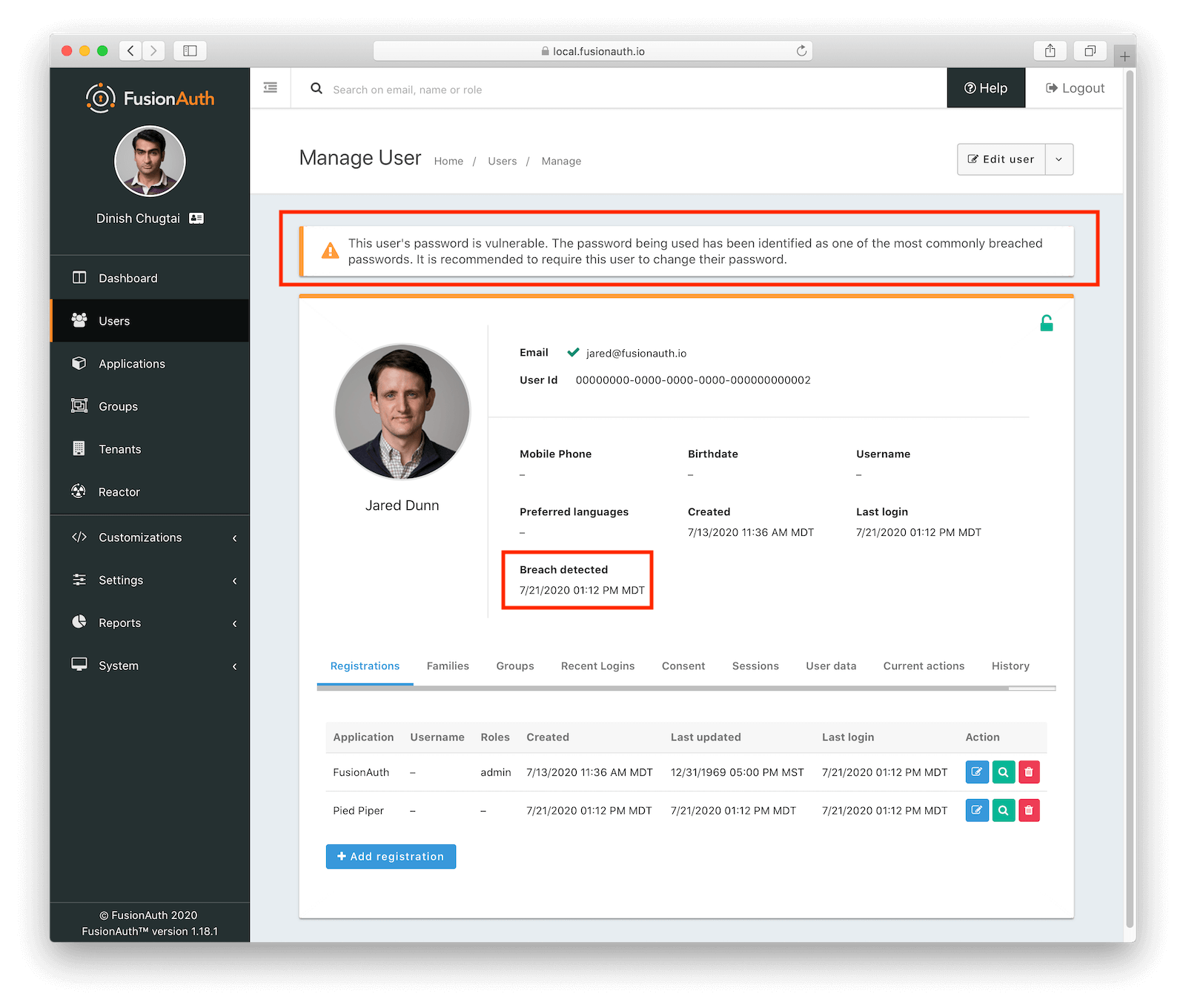Open the Dinish Chugtai profile card icon
The image size is (1186, 1008).
(x=196, y=218)
